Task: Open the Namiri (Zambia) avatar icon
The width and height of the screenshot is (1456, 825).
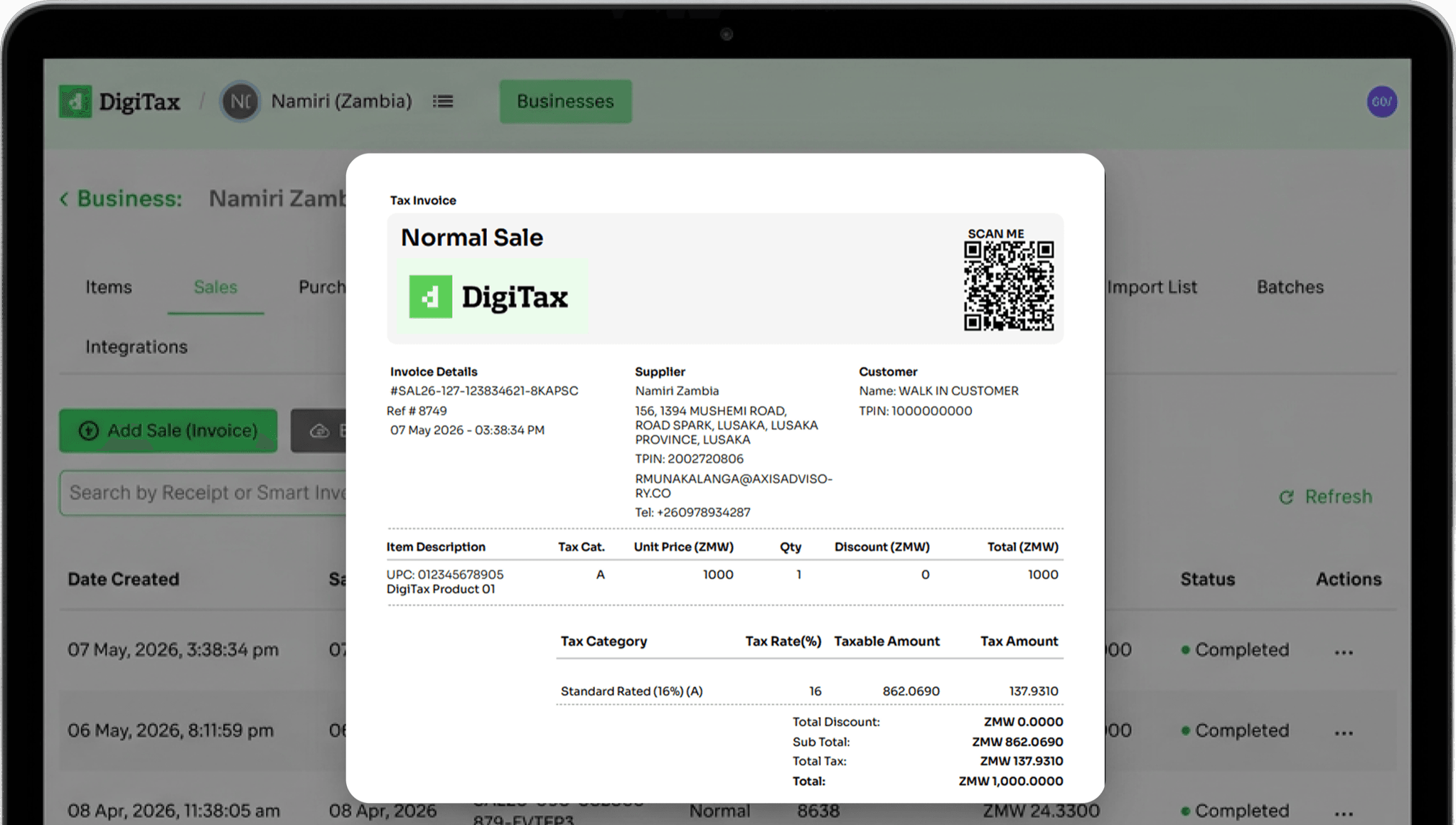Action: tap(240, 102)
